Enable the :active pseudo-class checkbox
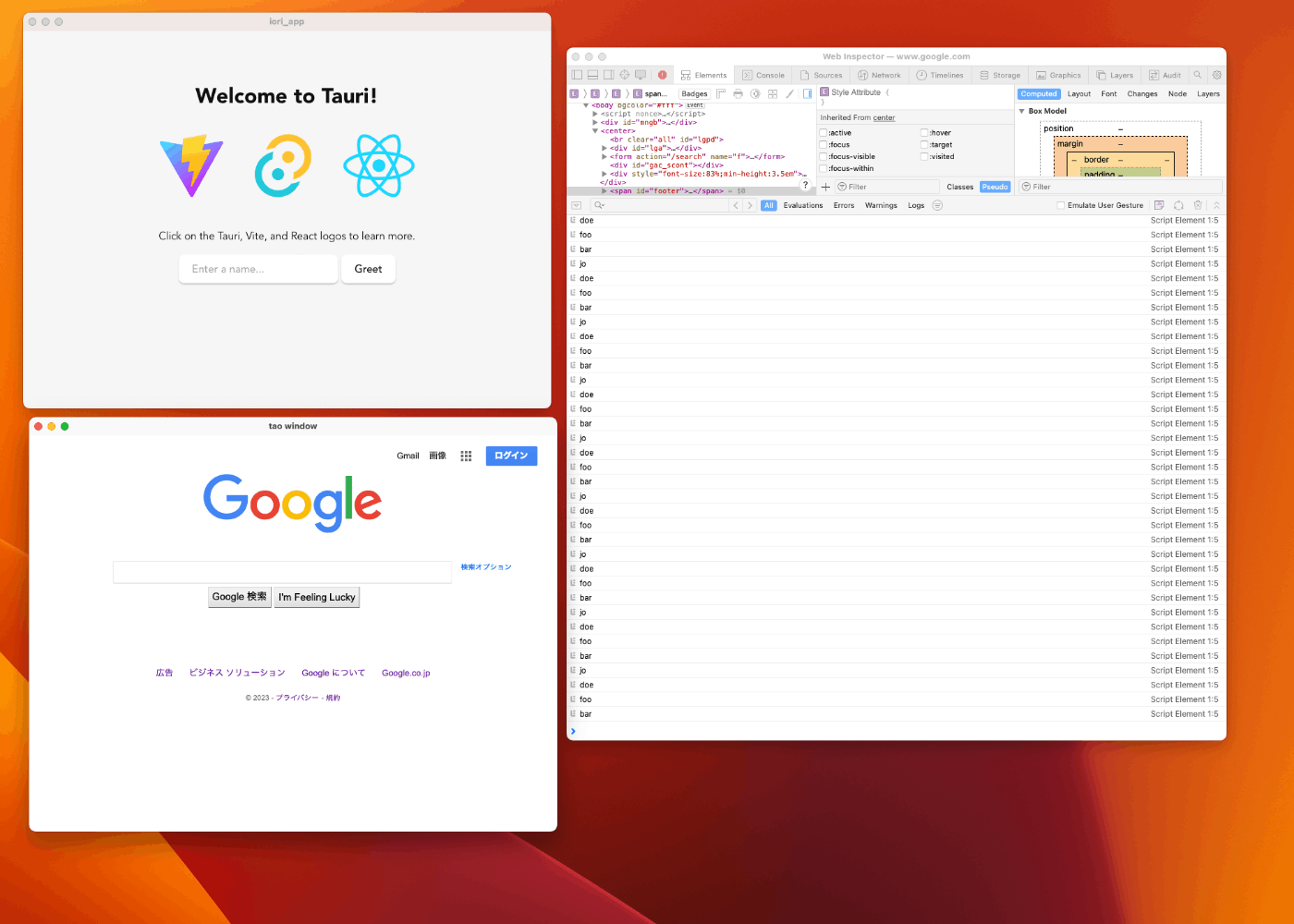Image resolution: width=1294 pixels, height=924 pixels. point(824,133)
